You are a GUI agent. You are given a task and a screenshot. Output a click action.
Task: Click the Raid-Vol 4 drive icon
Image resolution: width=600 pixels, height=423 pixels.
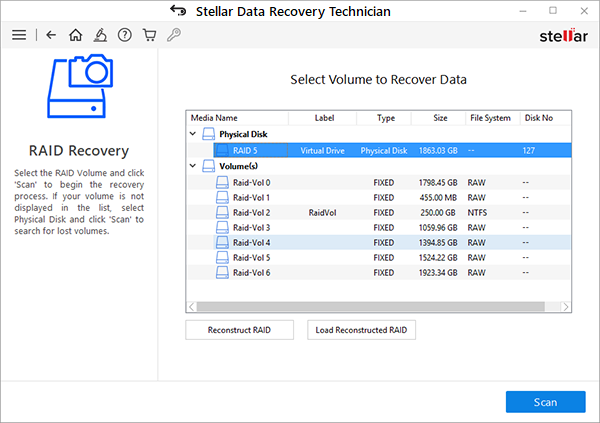click(x=222, y=243)
